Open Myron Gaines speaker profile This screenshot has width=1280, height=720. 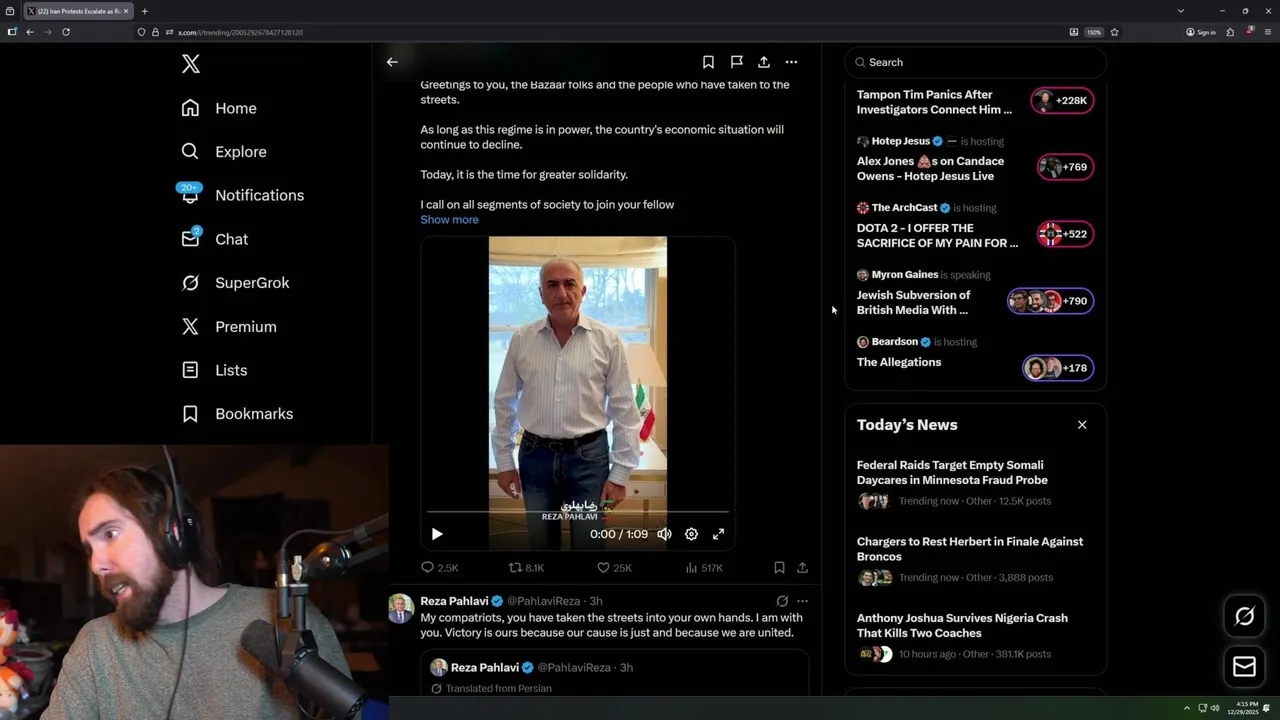click(904, 275)
